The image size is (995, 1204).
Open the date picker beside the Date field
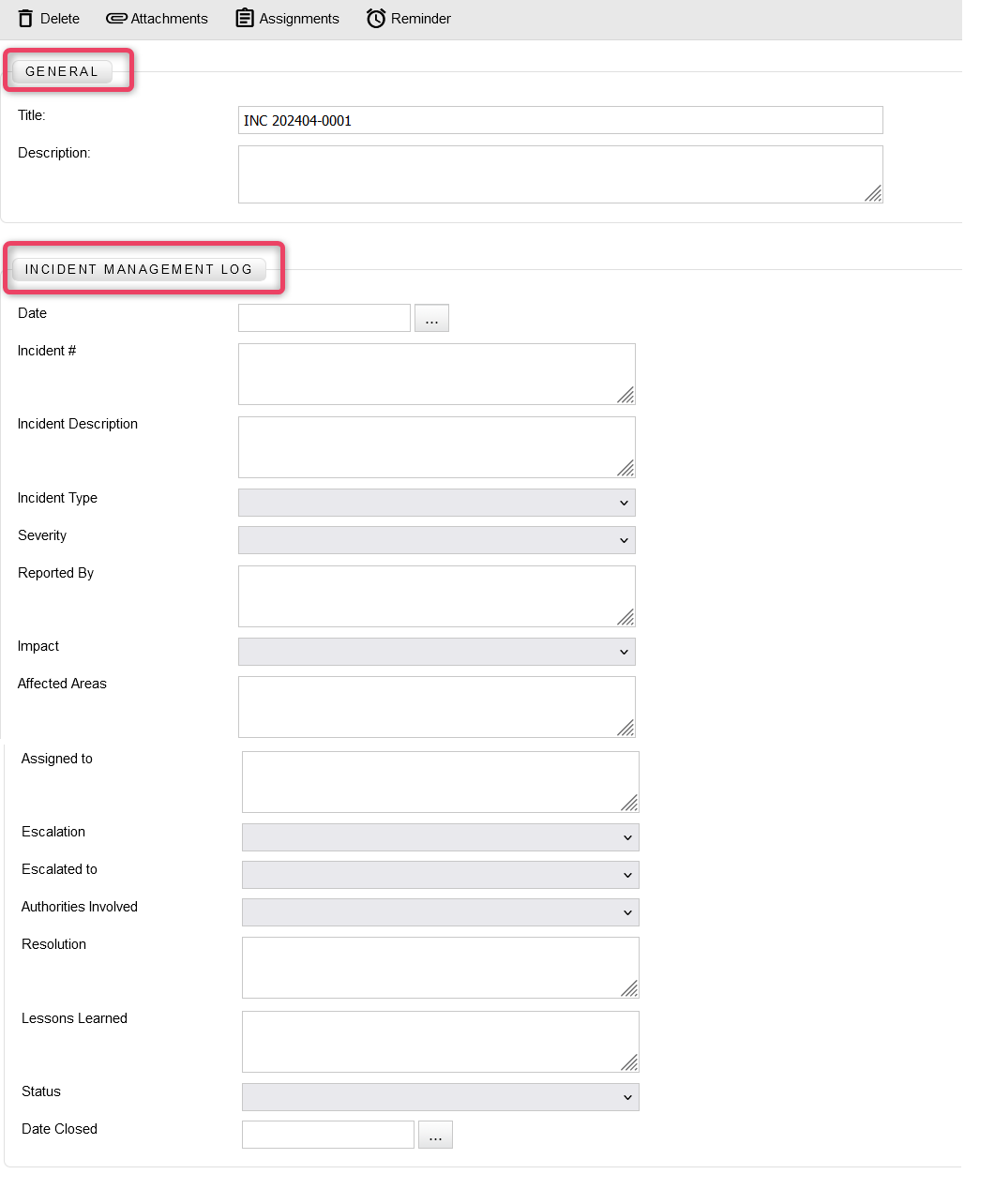tap(431, 319)
